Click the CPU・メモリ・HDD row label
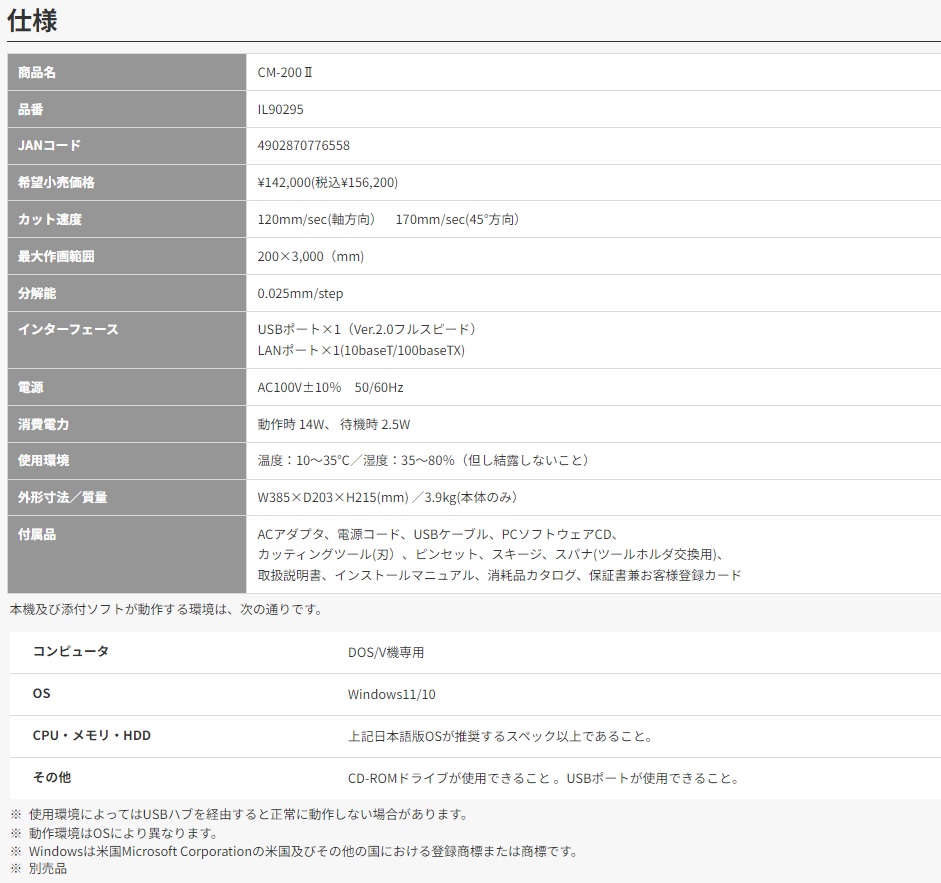Image resolution: width=941 pixels, height=883 pixels. point(92,735)
